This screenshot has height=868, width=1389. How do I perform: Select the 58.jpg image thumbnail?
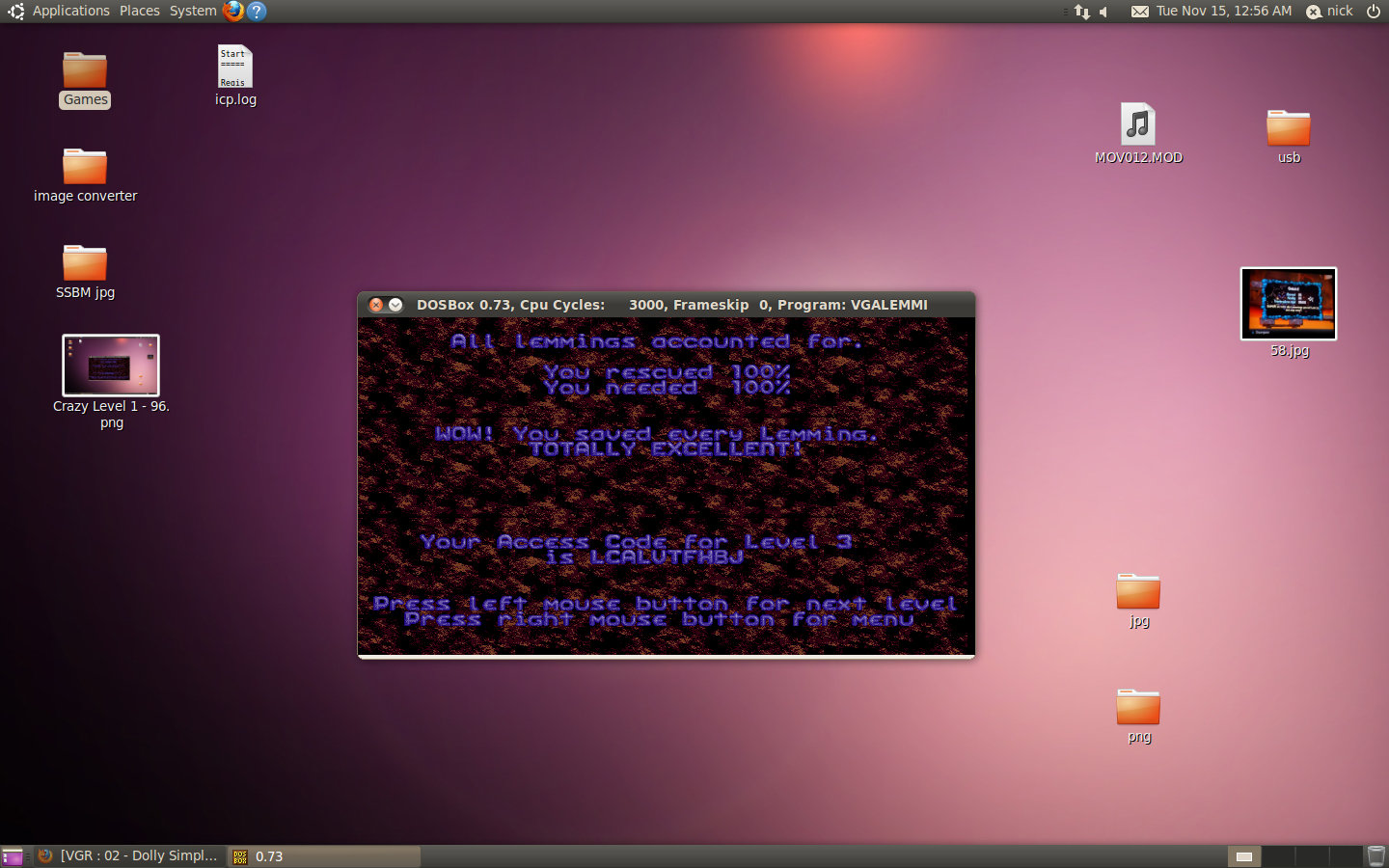coord(1288,304)
